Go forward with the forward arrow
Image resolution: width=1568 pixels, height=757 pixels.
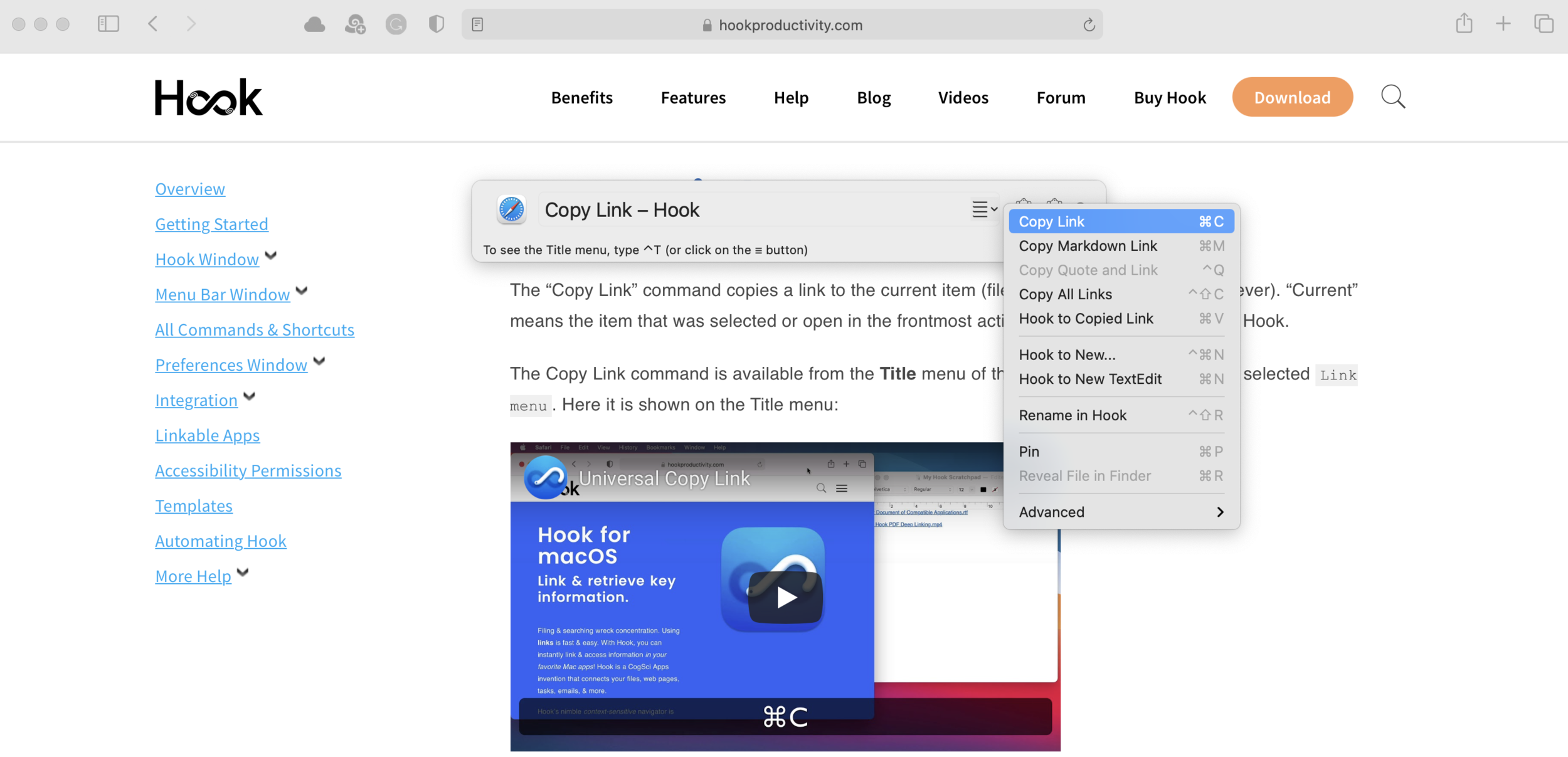191,24
